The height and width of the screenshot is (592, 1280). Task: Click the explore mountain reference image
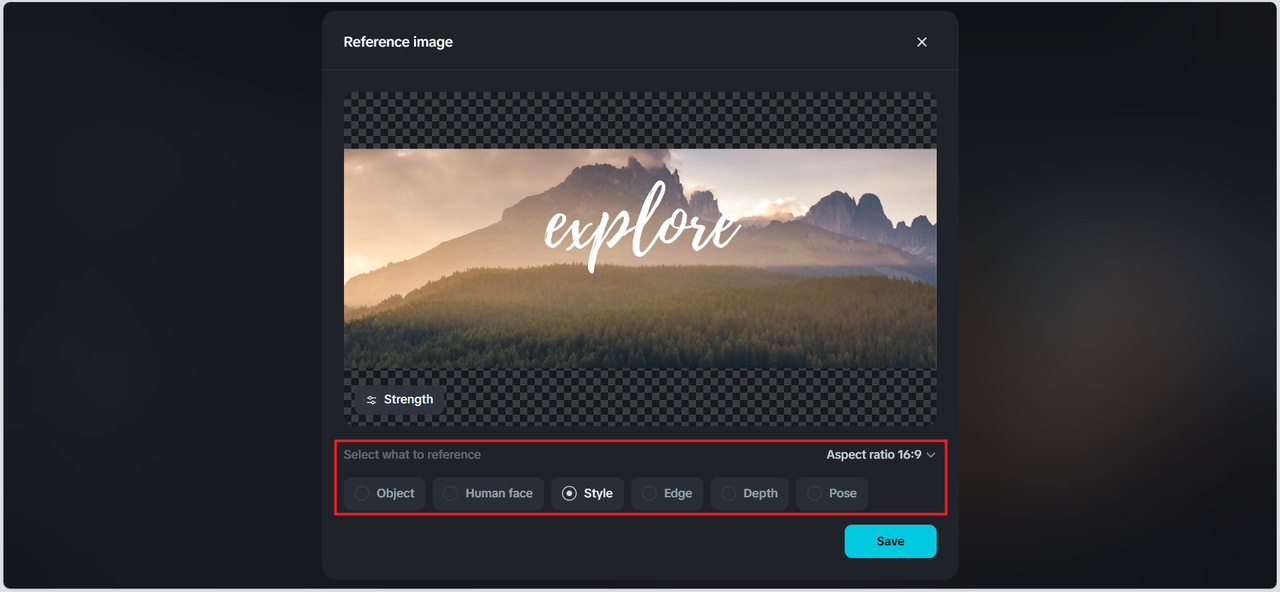(640, 259)
